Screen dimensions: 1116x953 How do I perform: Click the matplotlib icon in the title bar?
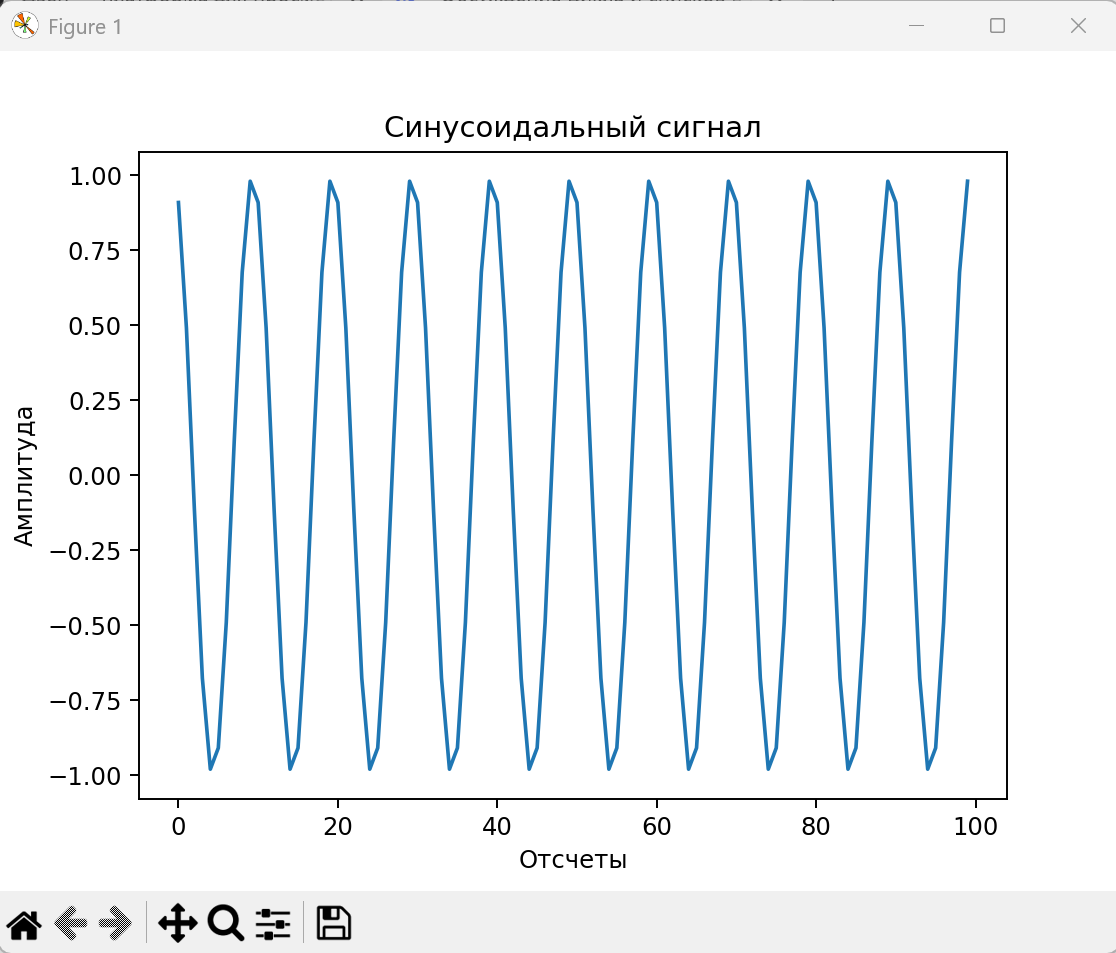[24, 26]
